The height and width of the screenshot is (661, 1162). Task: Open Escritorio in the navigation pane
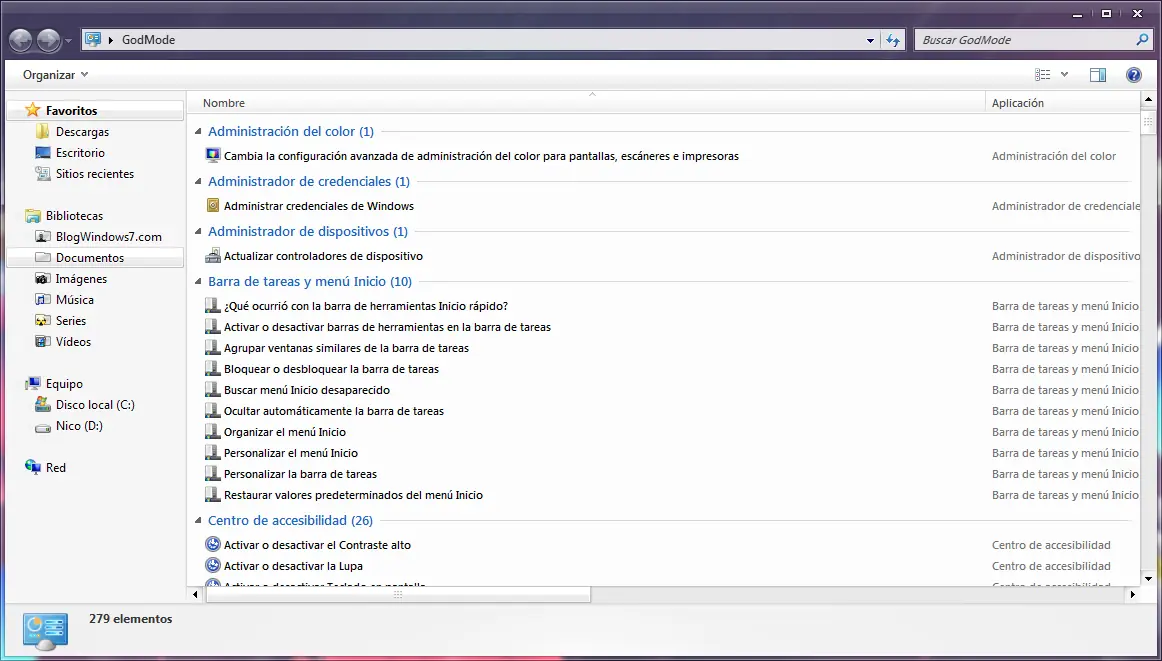pos(80,153)
